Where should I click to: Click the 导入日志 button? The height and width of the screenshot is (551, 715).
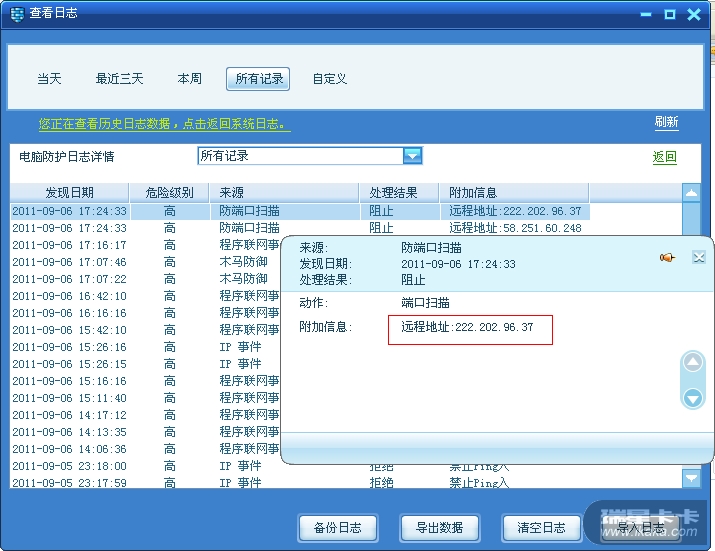[641, 528]
